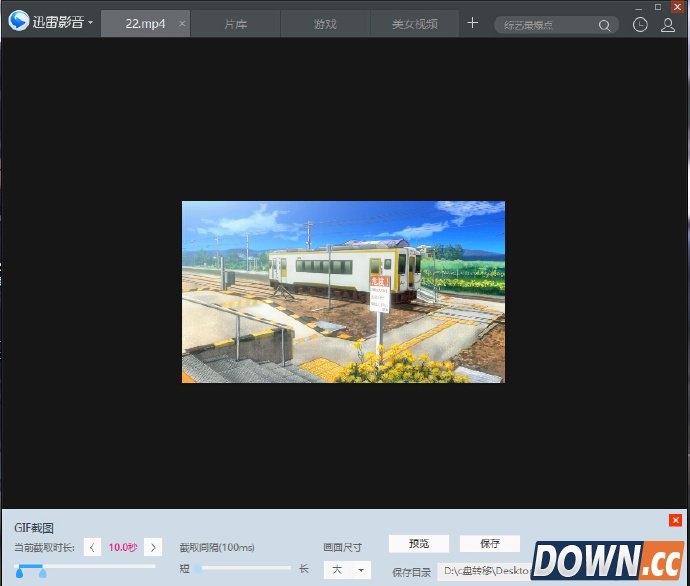Image resolution: width=690 pixels, height=586 pixels.
Task: Close the 22.mp4 tab
Action: pos(181,23)
